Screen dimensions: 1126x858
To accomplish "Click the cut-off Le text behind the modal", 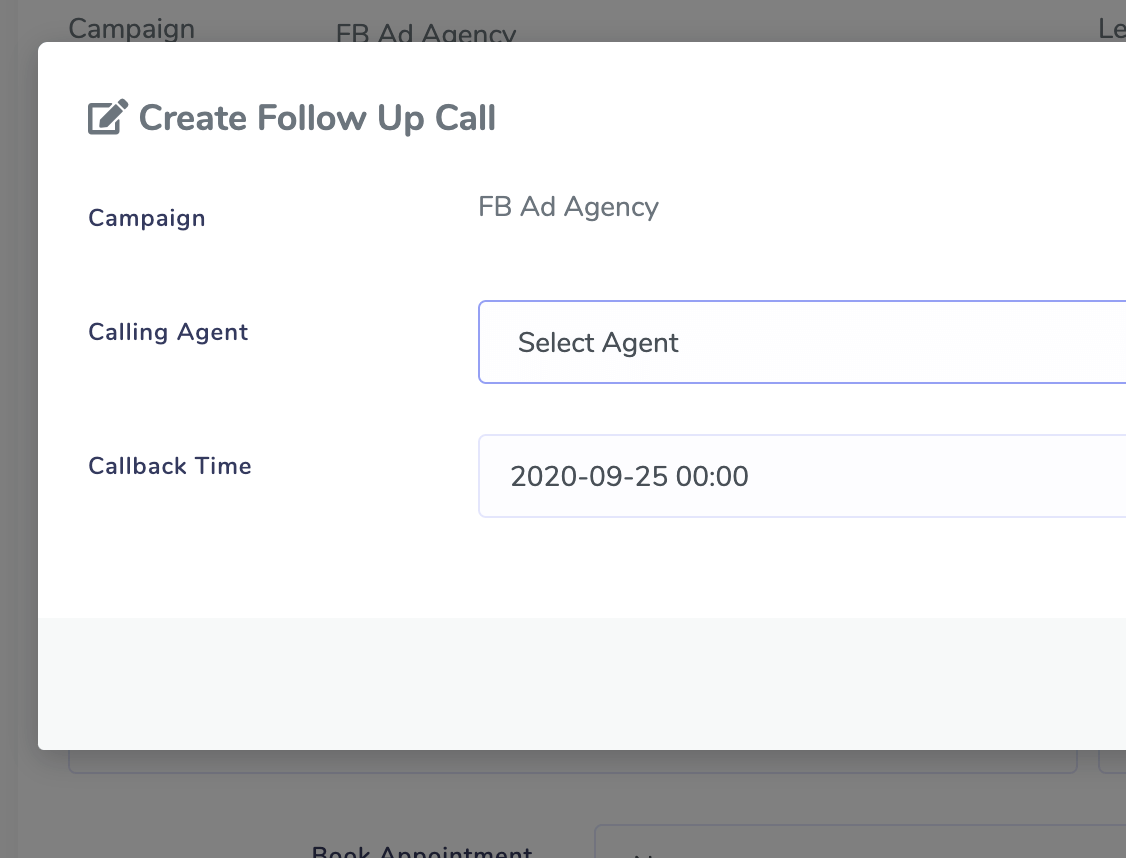I will tap(1112, 29).
